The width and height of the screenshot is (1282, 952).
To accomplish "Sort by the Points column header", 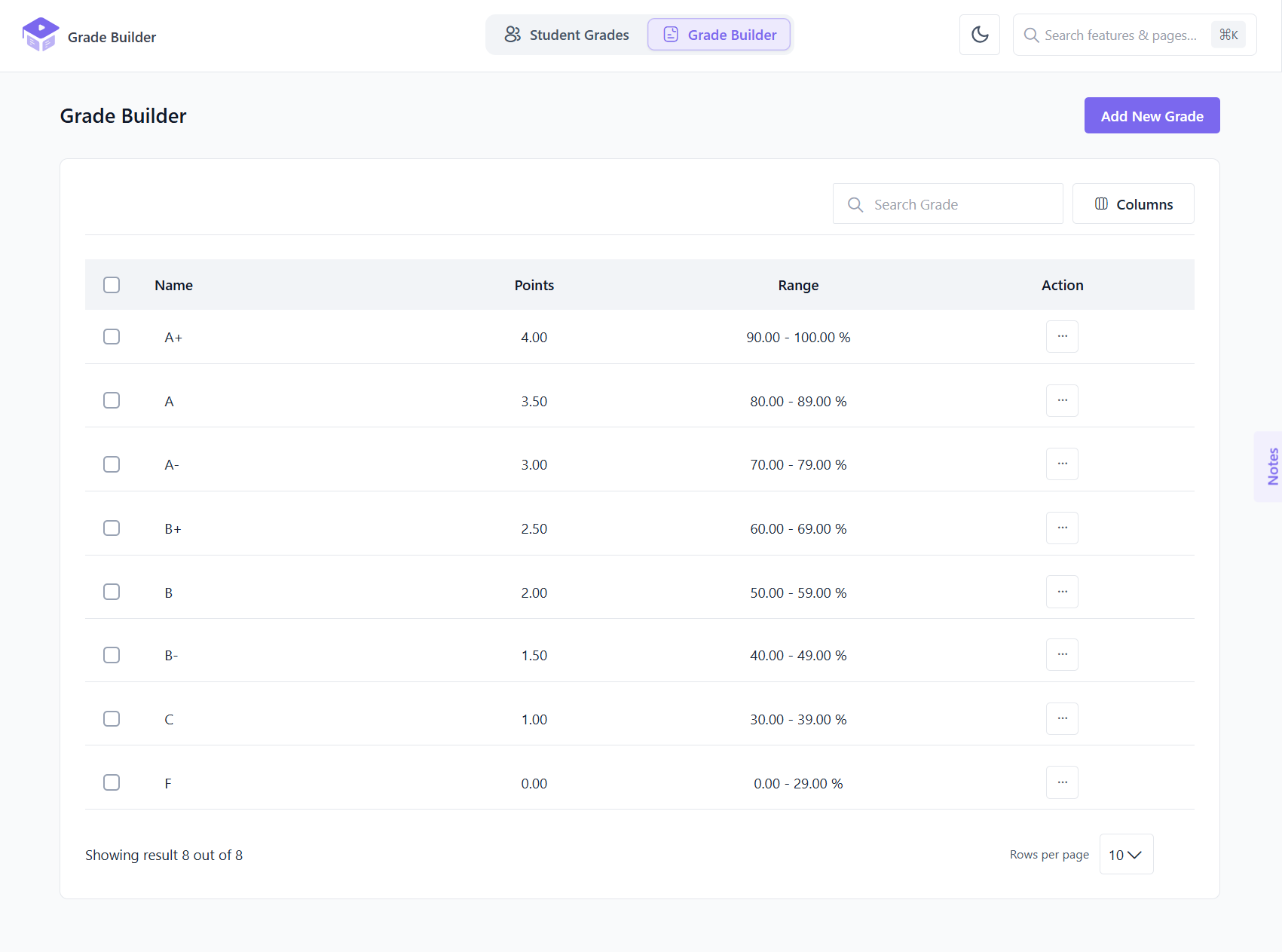I will 534,285.
